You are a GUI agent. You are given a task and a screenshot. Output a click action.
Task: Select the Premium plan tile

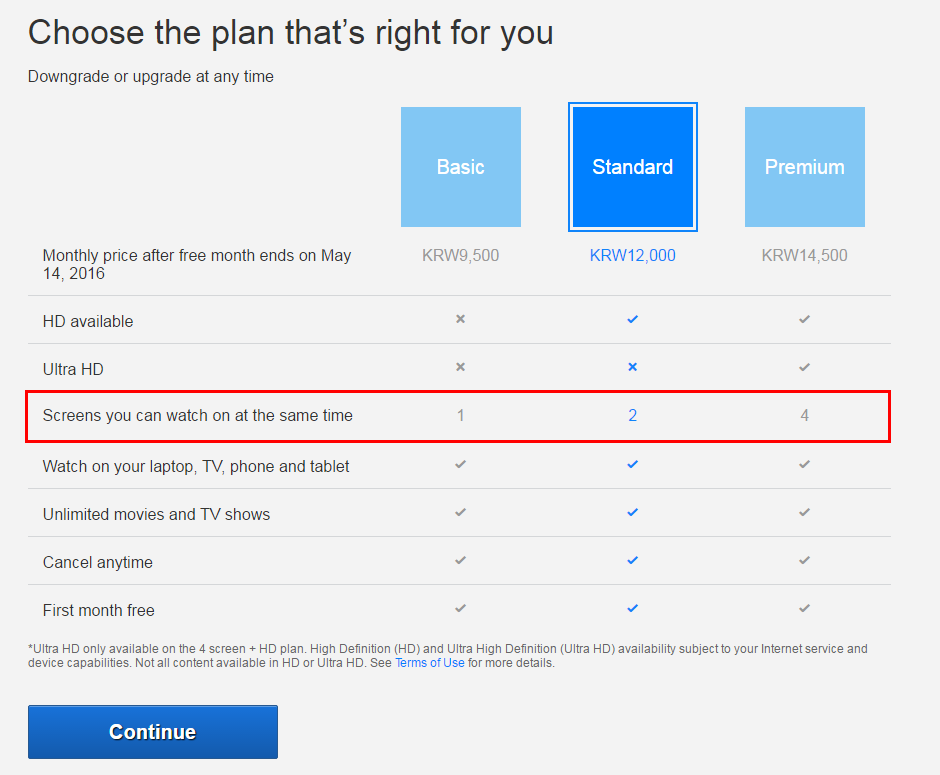click(804, 167)
